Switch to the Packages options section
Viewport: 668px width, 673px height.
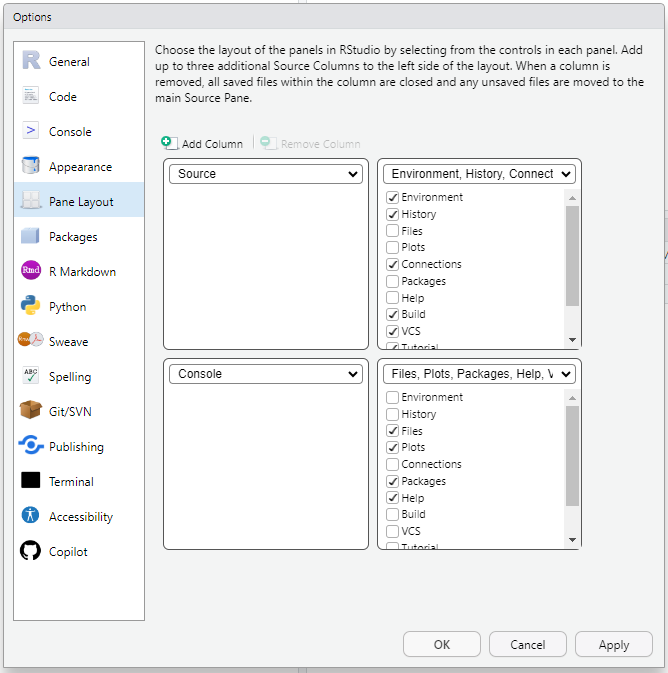point(73,237)
